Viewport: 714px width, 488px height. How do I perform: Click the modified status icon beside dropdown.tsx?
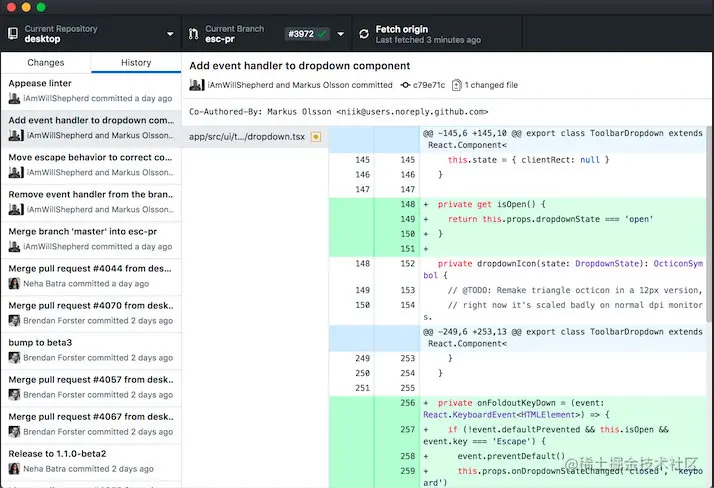pyautogui.click(x=316, y=137)
